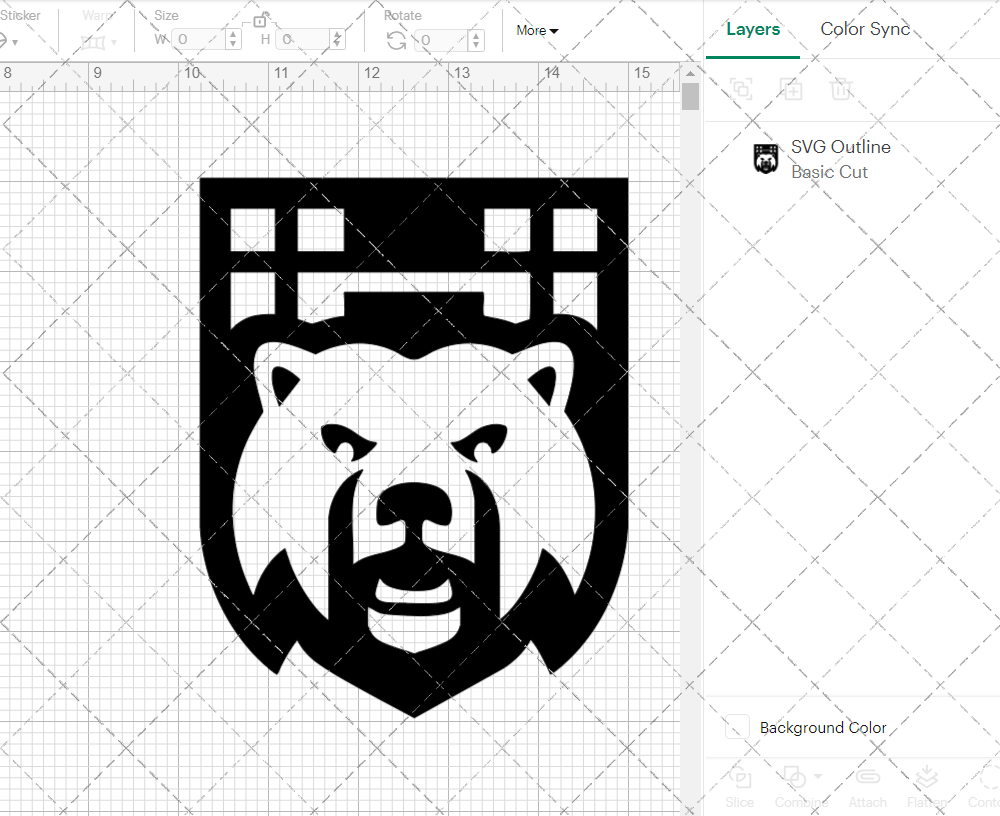Viewport: 1000px width, 816px height.
Task: Click the Duplicate layer icon
Action: (791, 89)
